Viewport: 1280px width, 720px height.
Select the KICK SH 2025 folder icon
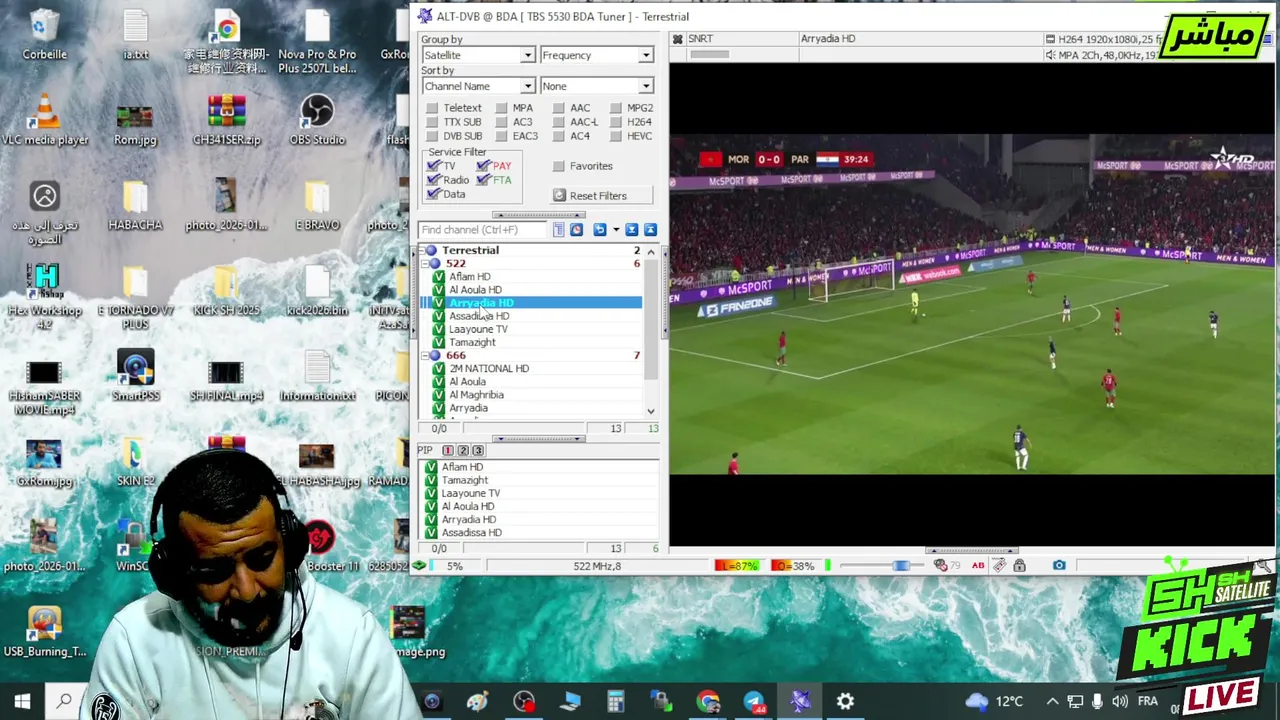226,291
